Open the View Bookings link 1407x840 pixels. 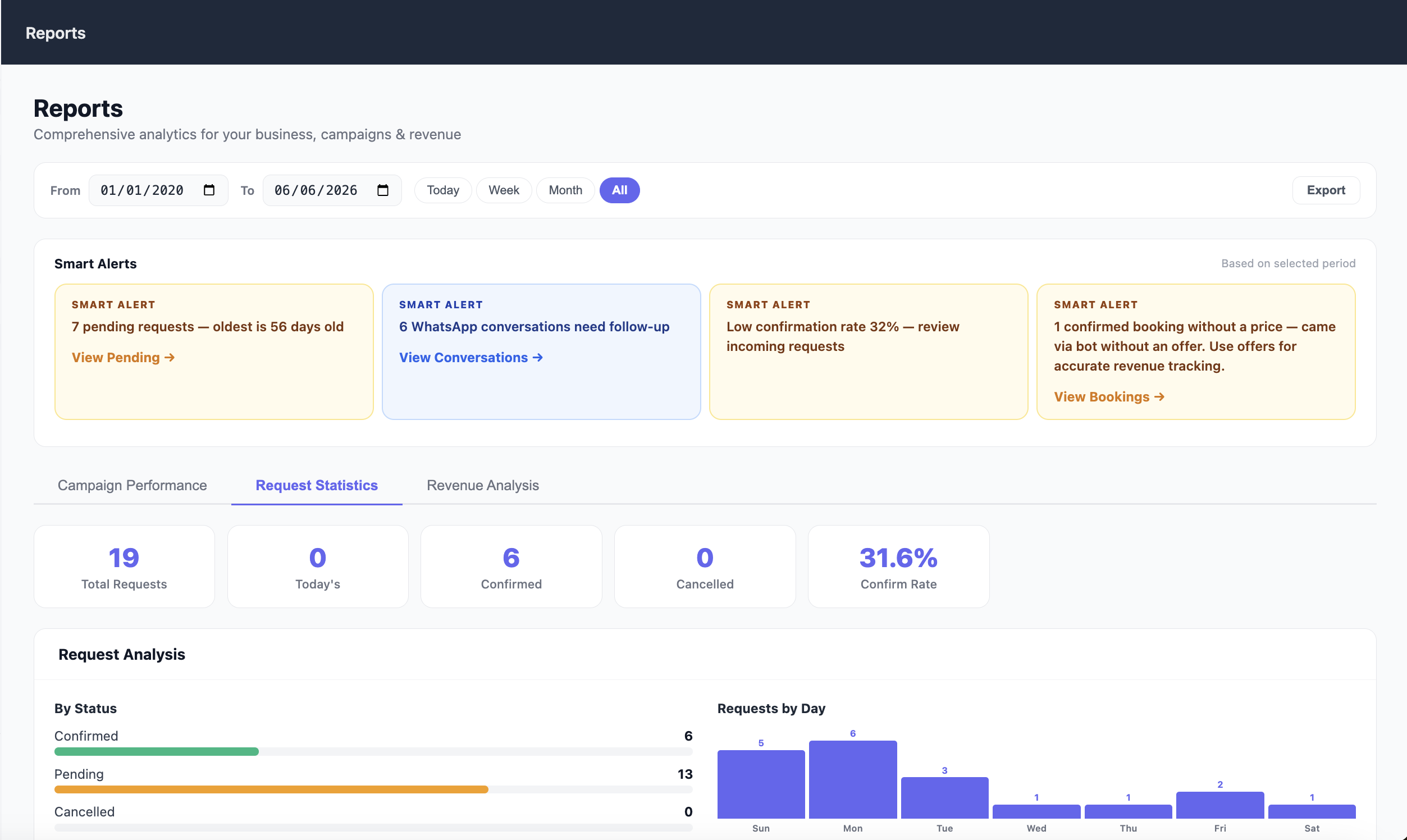click(x=1109, y=397)
